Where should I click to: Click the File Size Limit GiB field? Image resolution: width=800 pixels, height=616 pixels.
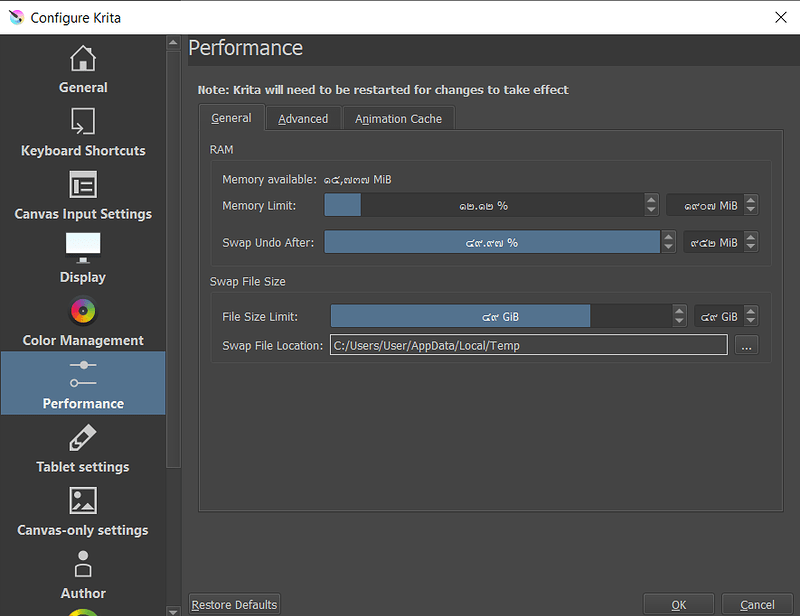point(719,316)
